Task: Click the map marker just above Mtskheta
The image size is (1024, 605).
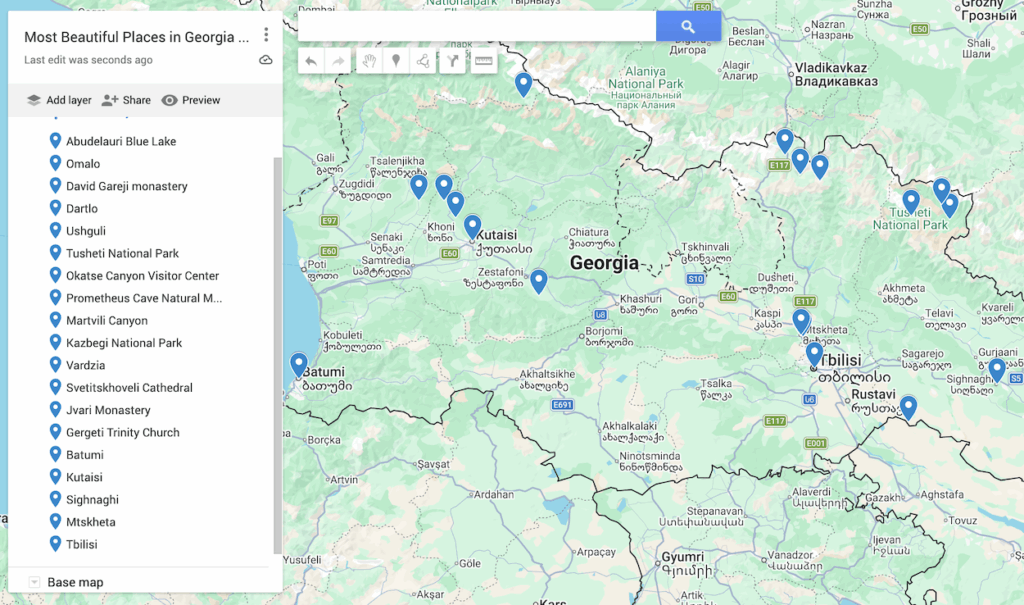Action: 801,321
